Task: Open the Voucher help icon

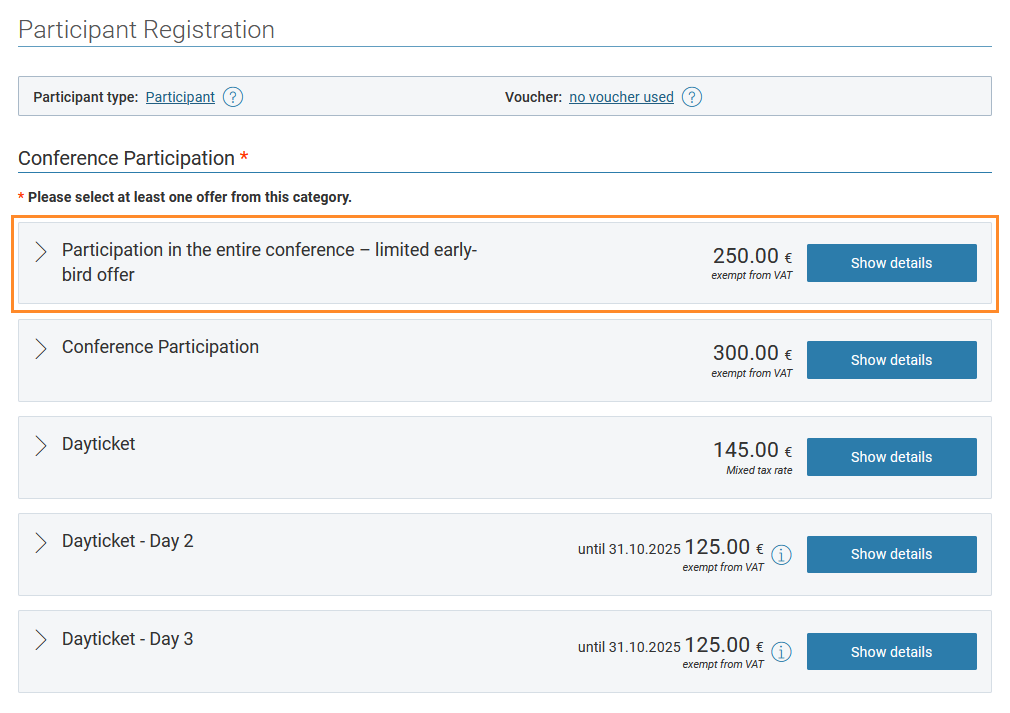Action: (692, 97)
